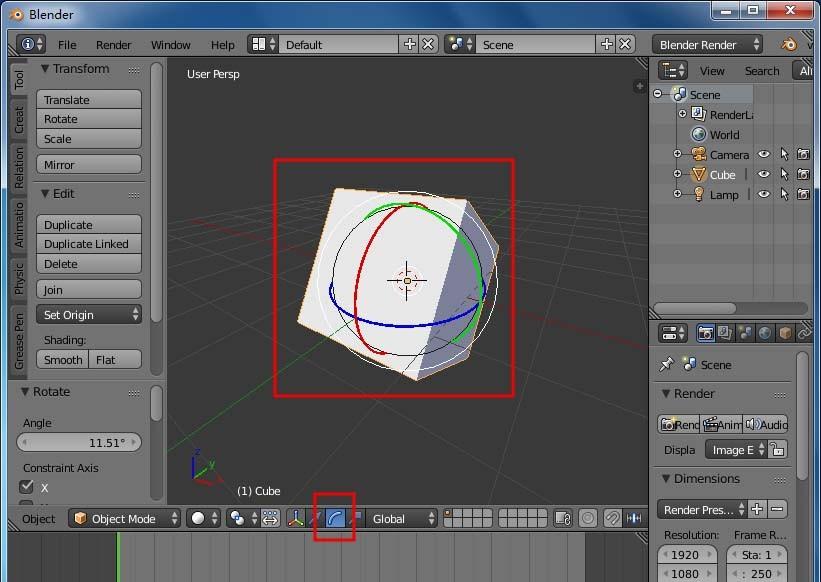
Task: Select the World properties globe icon
Action: (x=763, y=333)
